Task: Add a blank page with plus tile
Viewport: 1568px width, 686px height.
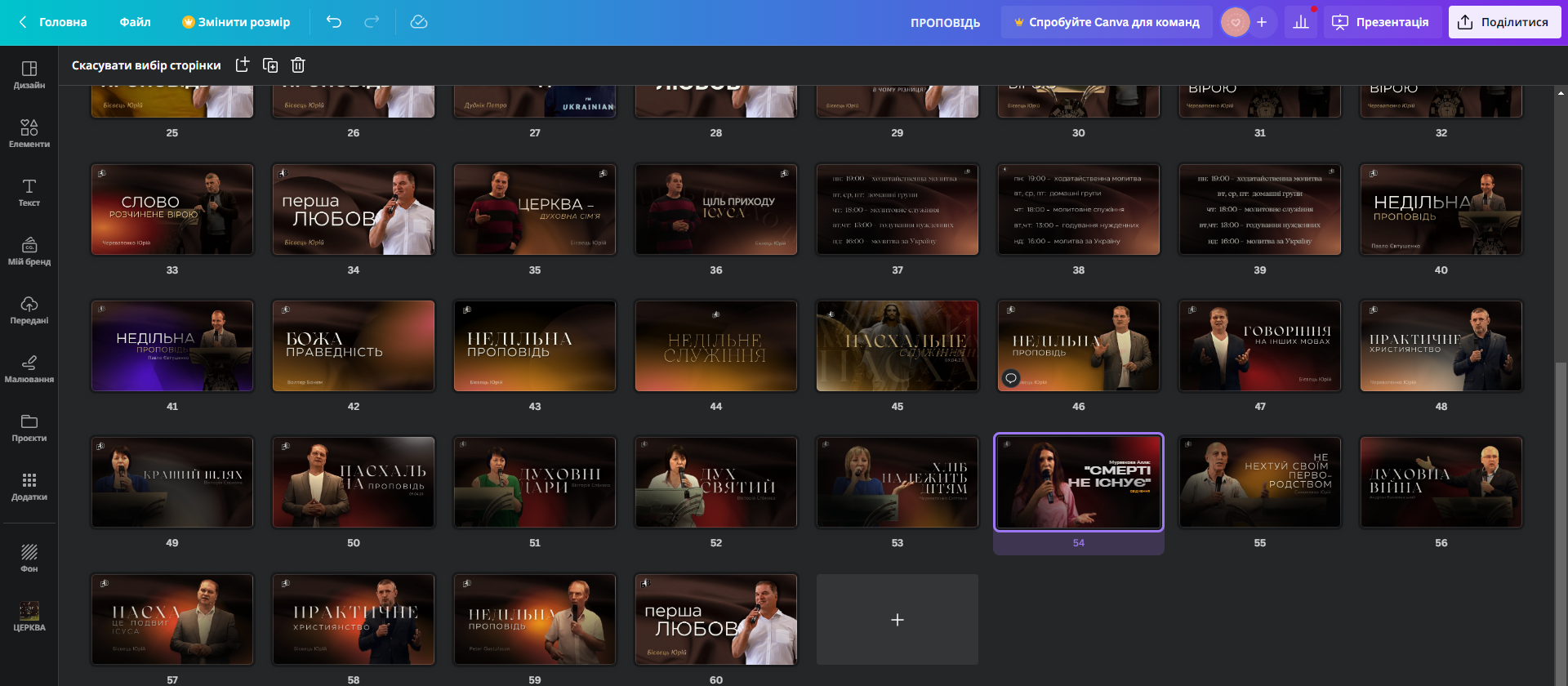Action: pos(898,619)
